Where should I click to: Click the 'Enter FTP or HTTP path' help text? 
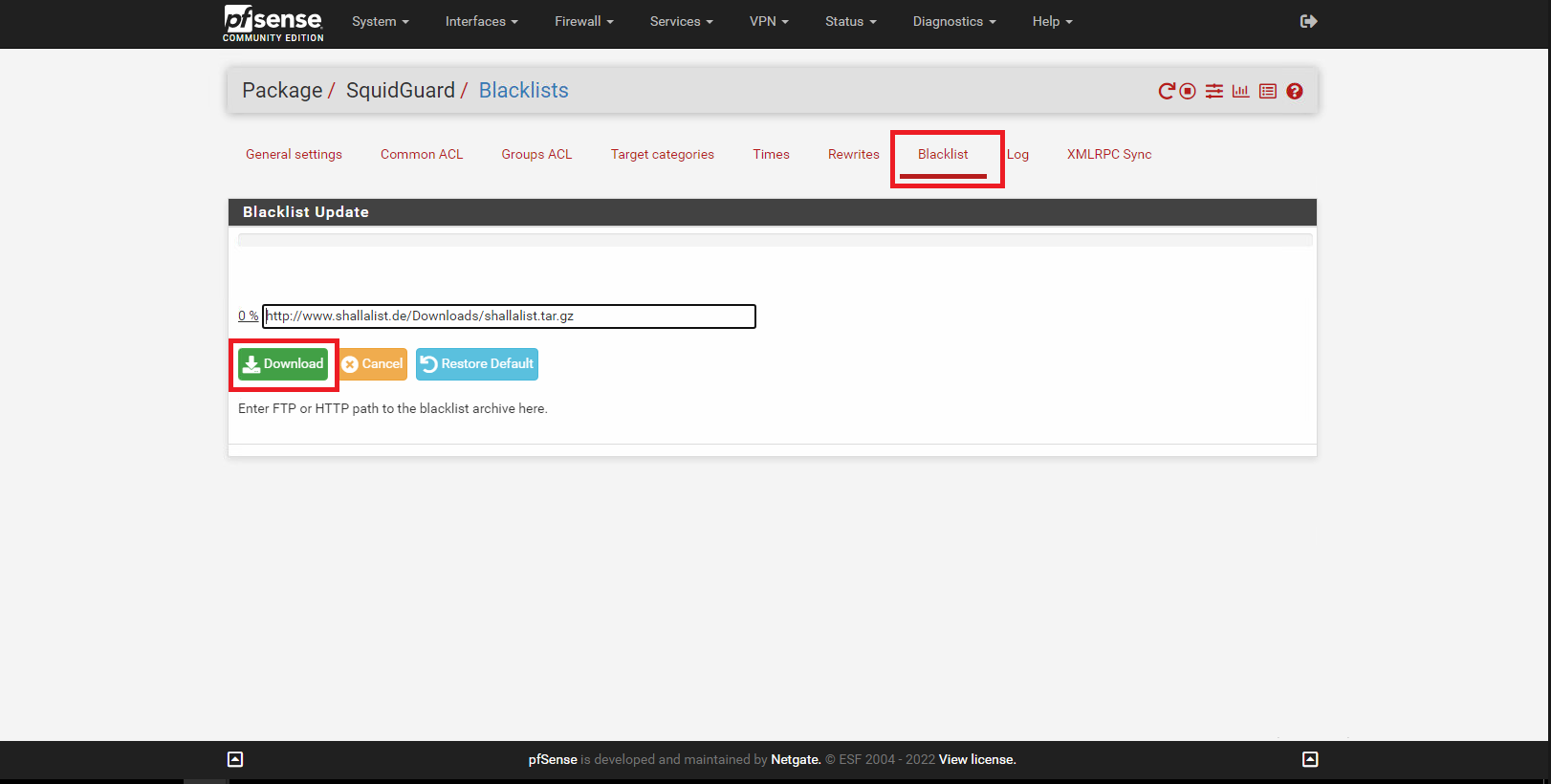tap(393, 408)
